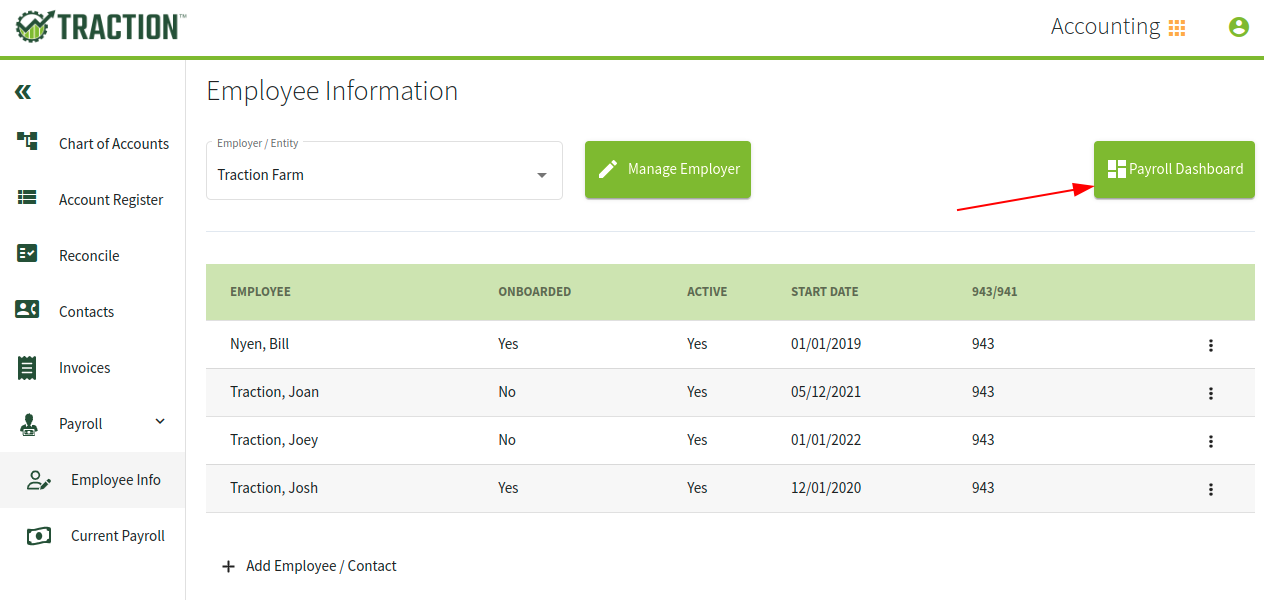Click Onboarded value No for Traction, Joey
The width and height of the screenshot is (1264, 600).
click(507, 440)
